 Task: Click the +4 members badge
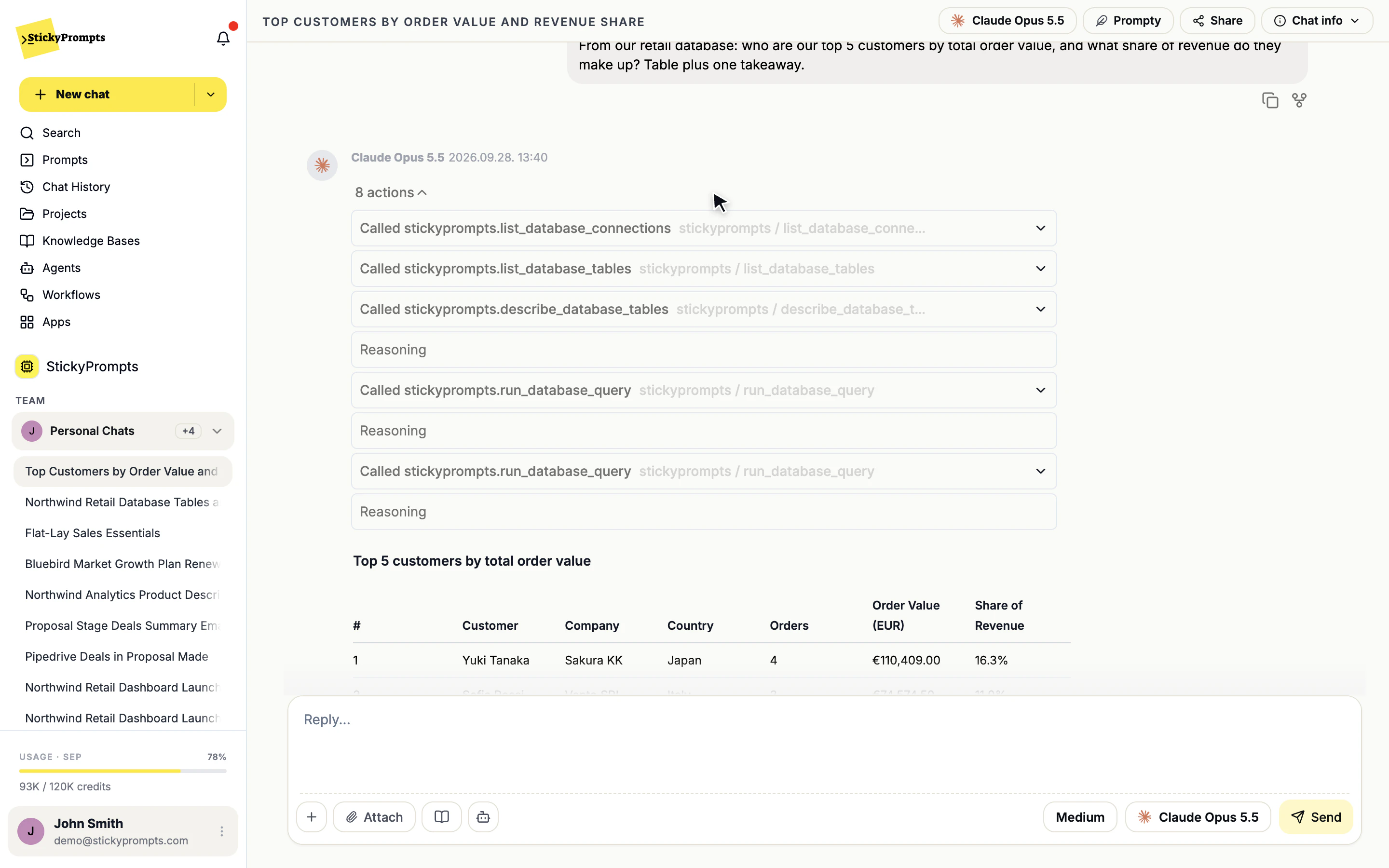[x=188, y=431]
